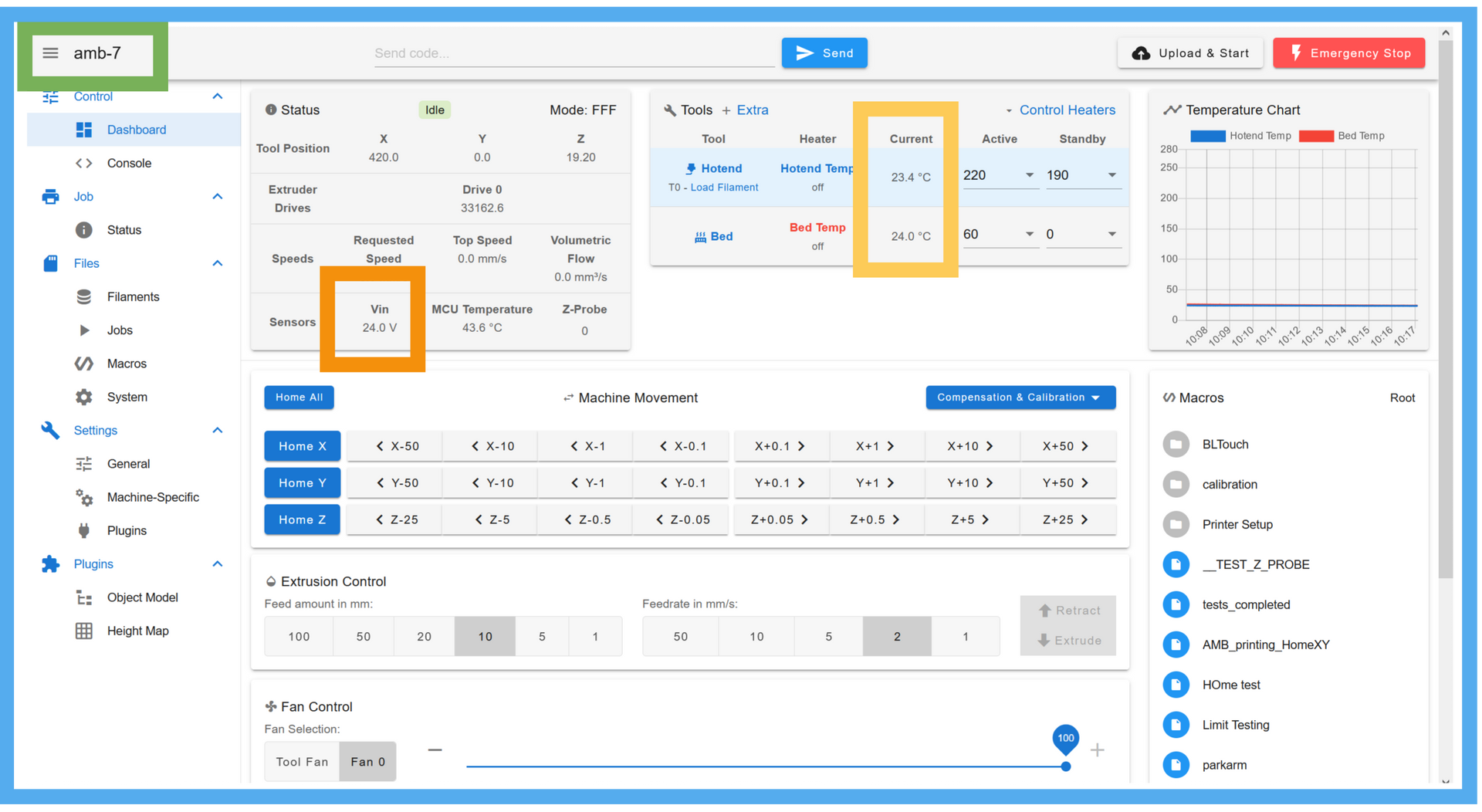The height and width of the screenshot is (812, 1482).
Task: Open the hamburger menu next to amb-7
Action: pyautogui.click(x=50, y=53)
